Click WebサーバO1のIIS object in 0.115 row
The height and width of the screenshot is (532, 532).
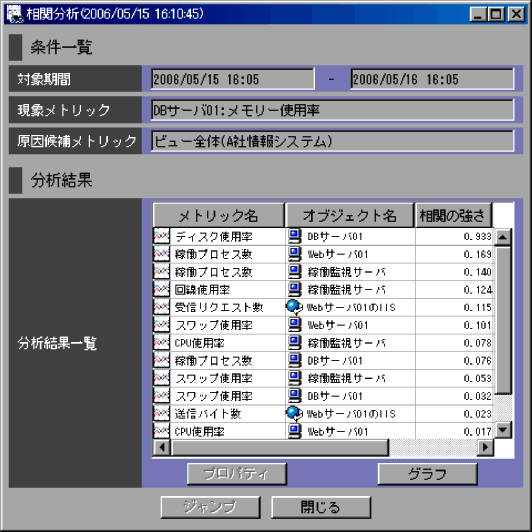[x=351, y=307]
